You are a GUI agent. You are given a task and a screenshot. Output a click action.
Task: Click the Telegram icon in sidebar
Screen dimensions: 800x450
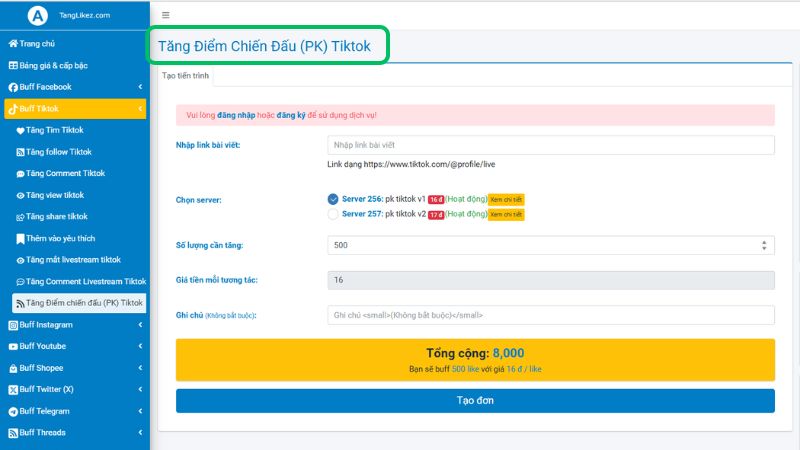(x=13, y=412)
